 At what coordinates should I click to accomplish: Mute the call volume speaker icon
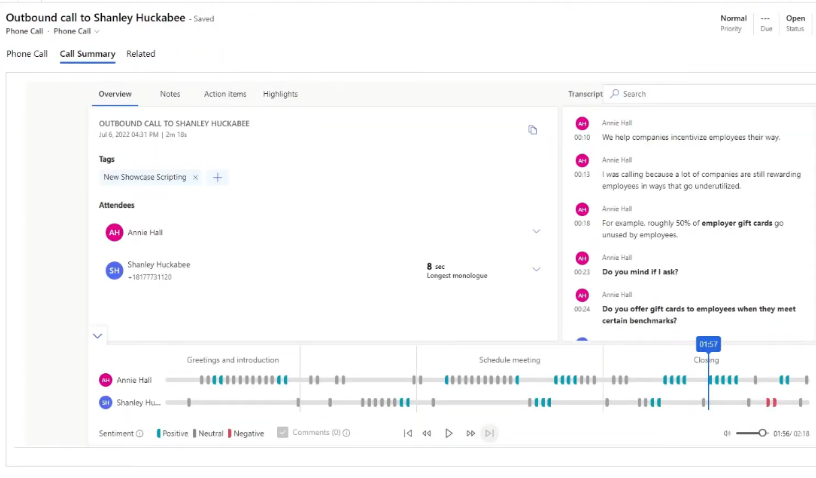pos(727,433)
